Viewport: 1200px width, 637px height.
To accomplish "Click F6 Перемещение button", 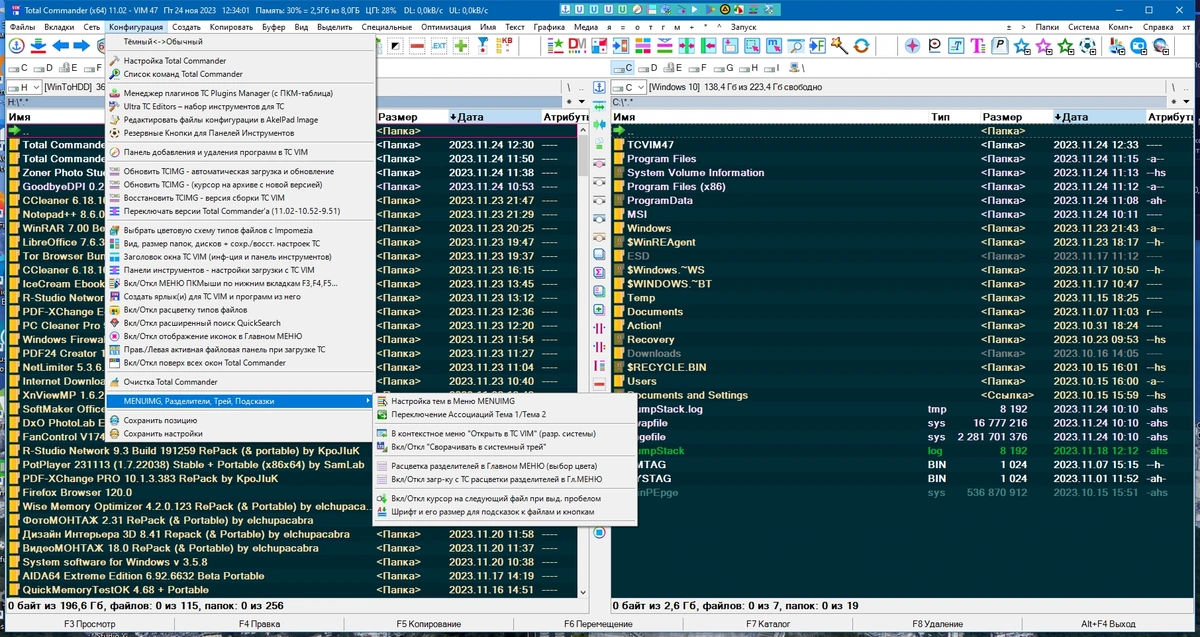I will pos(598,624).
